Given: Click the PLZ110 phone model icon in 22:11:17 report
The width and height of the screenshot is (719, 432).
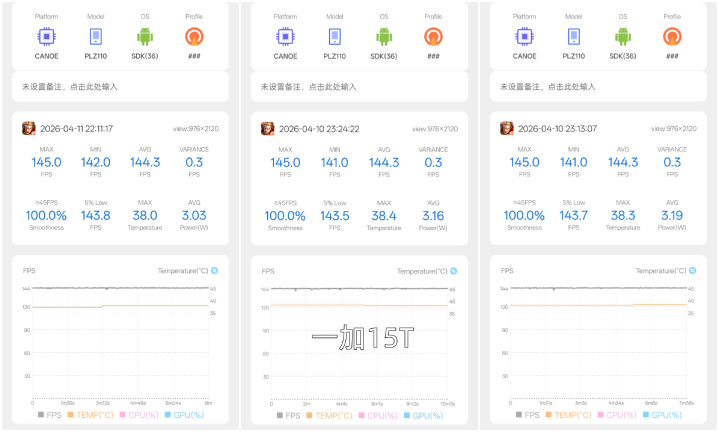Looking at the screenshot, I should point(95,37).
